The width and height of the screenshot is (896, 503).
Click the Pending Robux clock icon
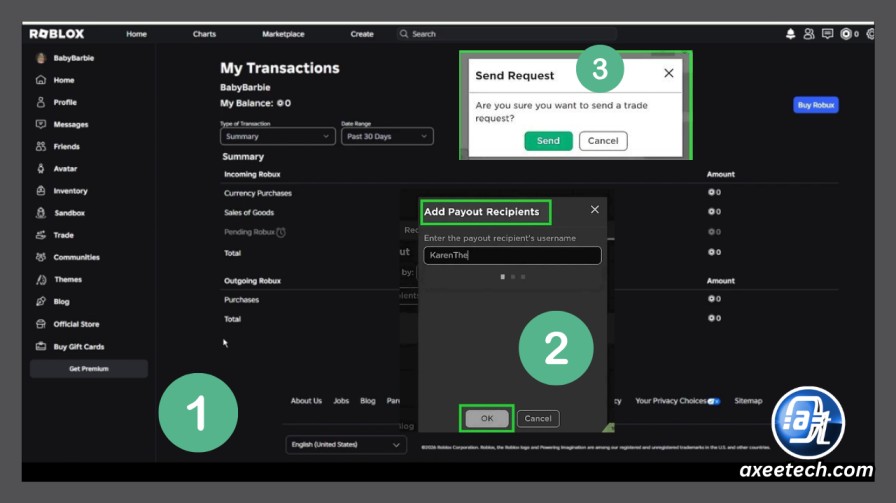[x=281, y=232]
